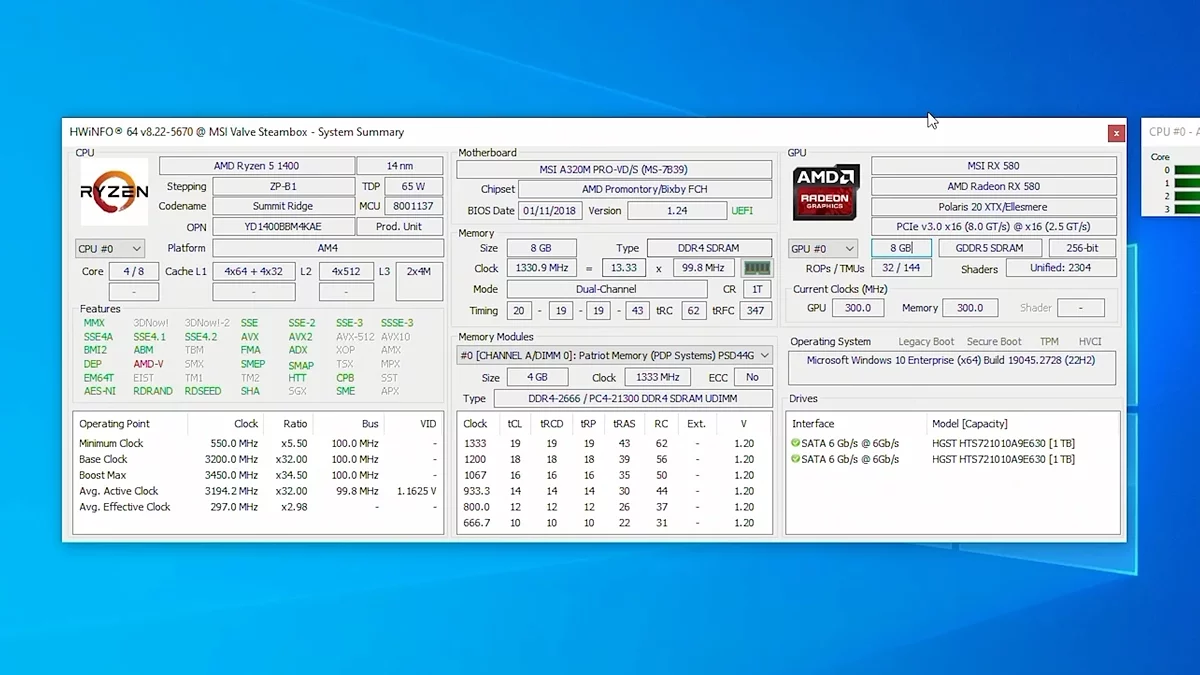Click the GPU memory 8 GB field
Screen dimensions: 1200x675
click(901, 248)
